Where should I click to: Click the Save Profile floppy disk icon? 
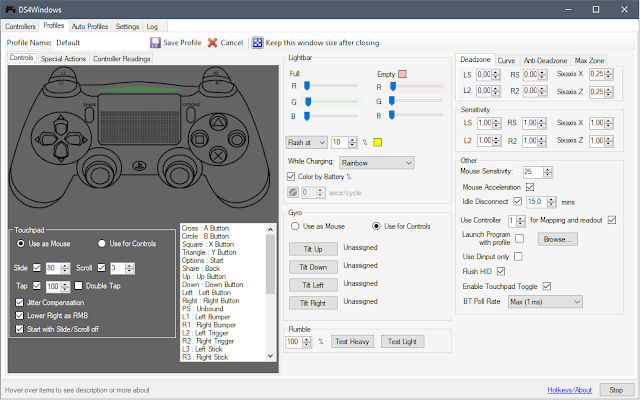pyautogui.click(x=155, y=43)
